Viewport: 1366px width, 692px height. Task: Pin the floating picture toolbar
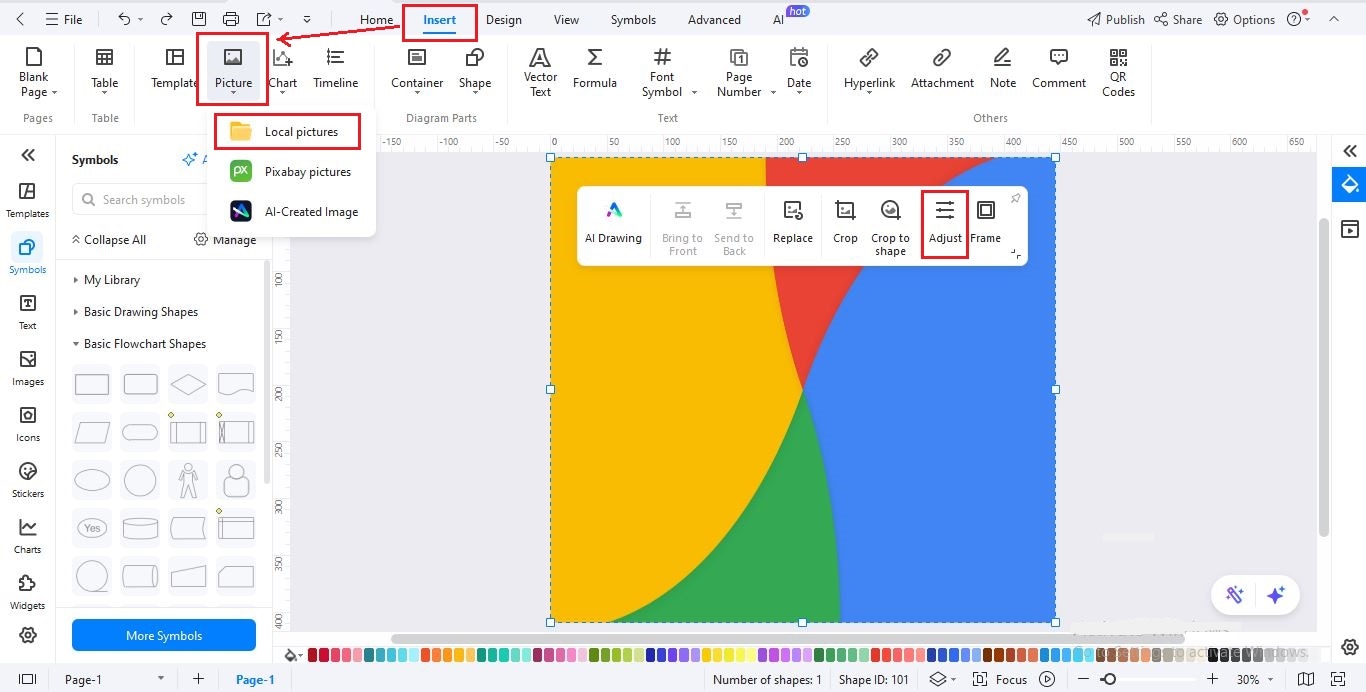tap(1015, 198)
